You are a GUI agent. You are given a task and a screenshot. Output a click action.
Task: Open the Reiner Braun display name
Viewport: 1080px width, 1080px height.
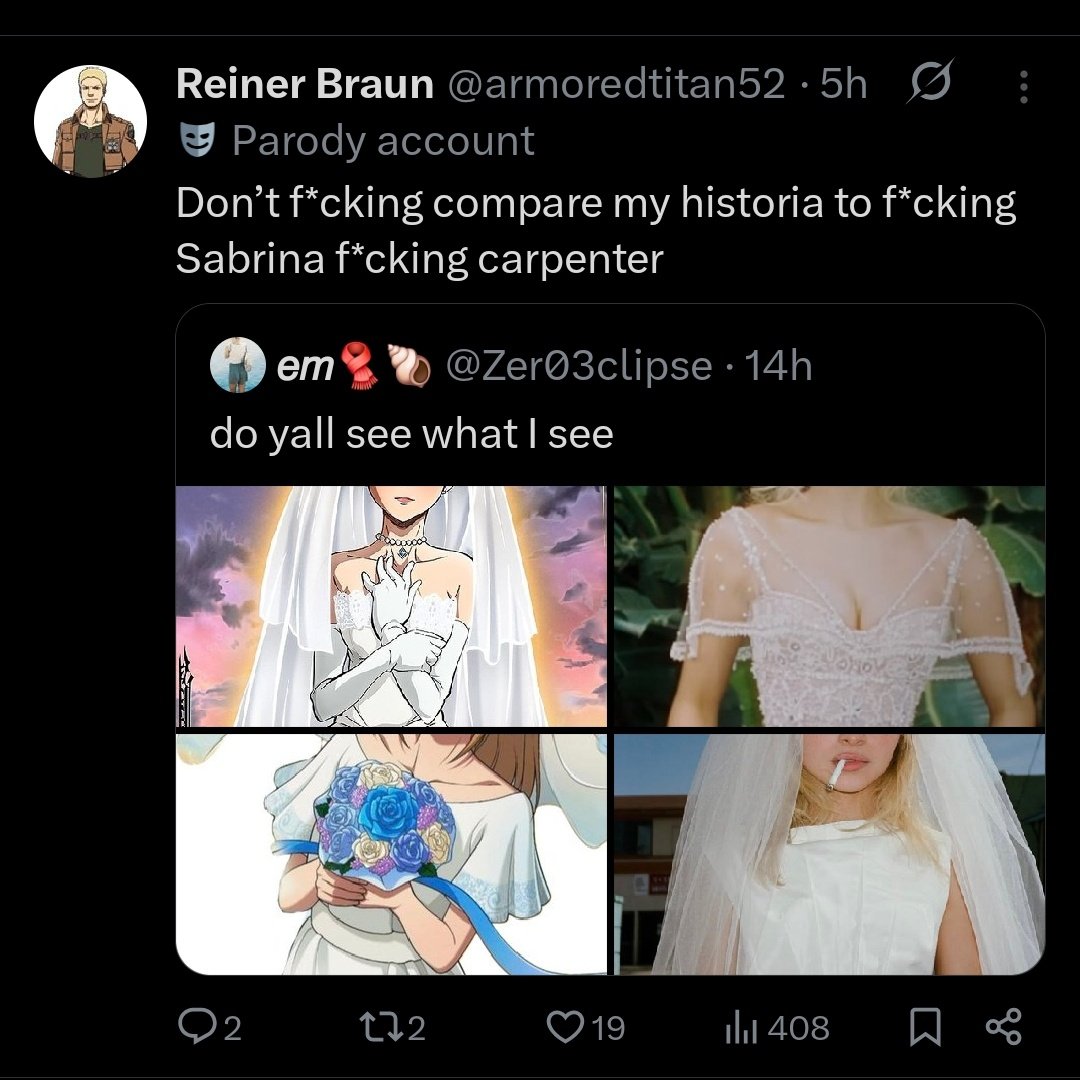click(305, 84)
